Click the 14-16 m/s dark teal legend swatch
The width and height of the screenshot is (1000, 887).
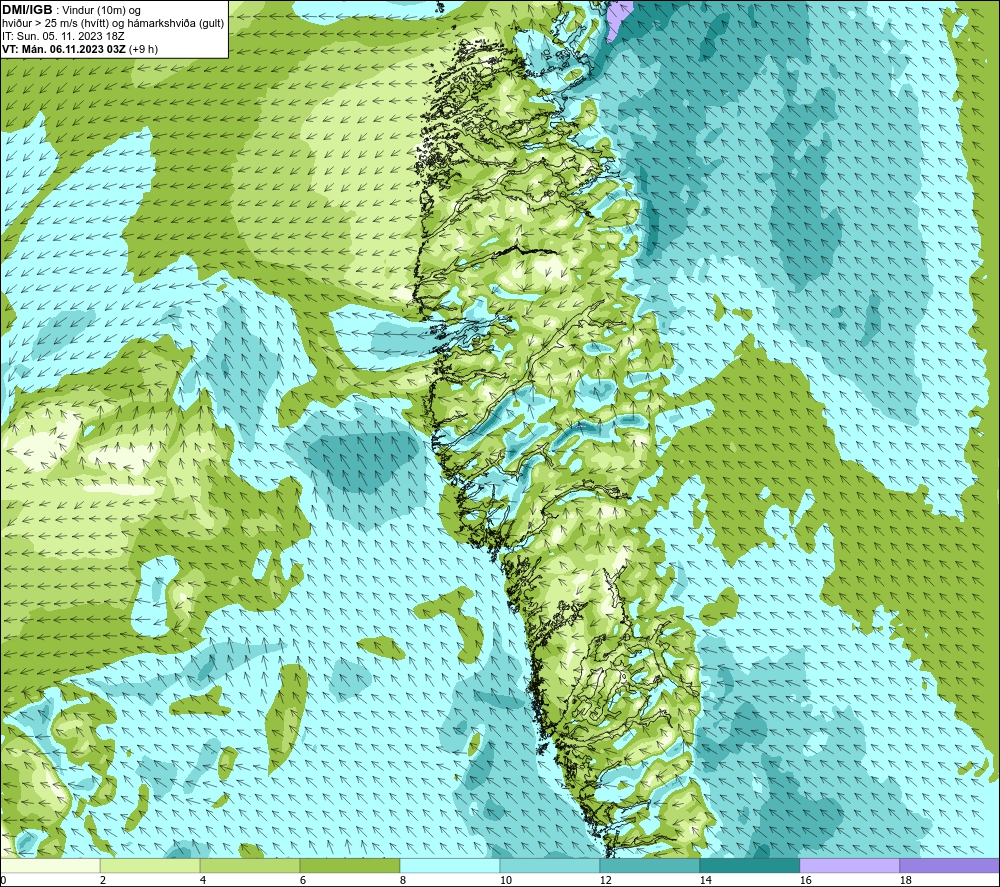pyautogui.click(x=749, y=865)
